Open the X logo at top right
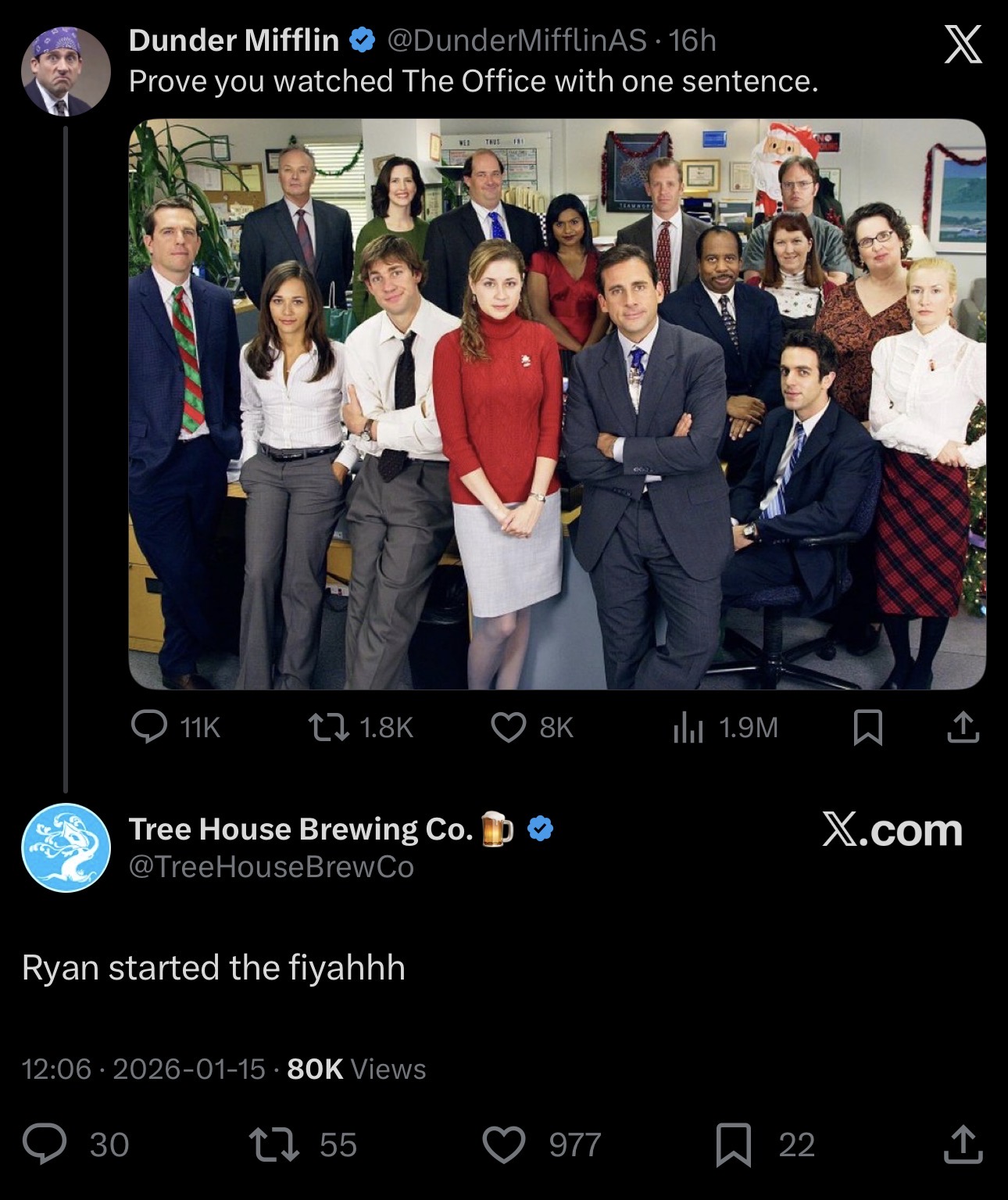Screen dimensions: 1008x1200 (x=962, y=45)
